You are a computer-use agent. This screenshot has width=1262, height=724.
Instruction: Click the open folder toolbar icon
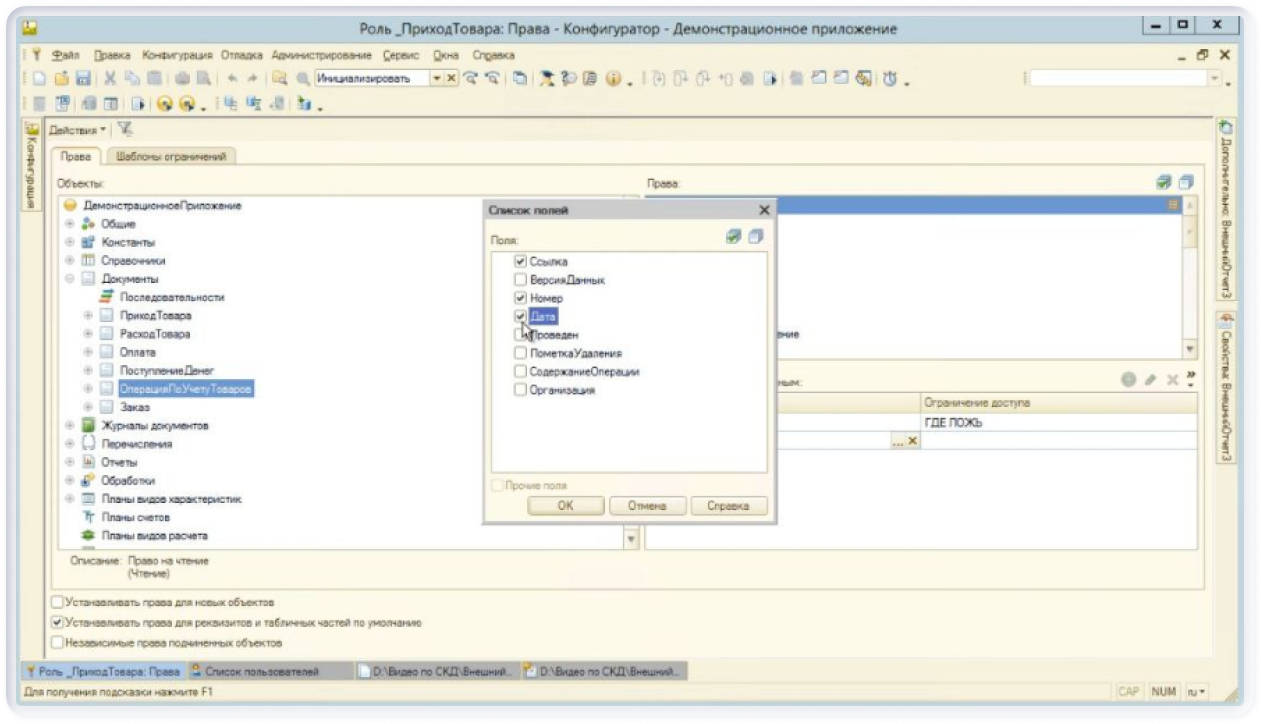tap(61, 78)
